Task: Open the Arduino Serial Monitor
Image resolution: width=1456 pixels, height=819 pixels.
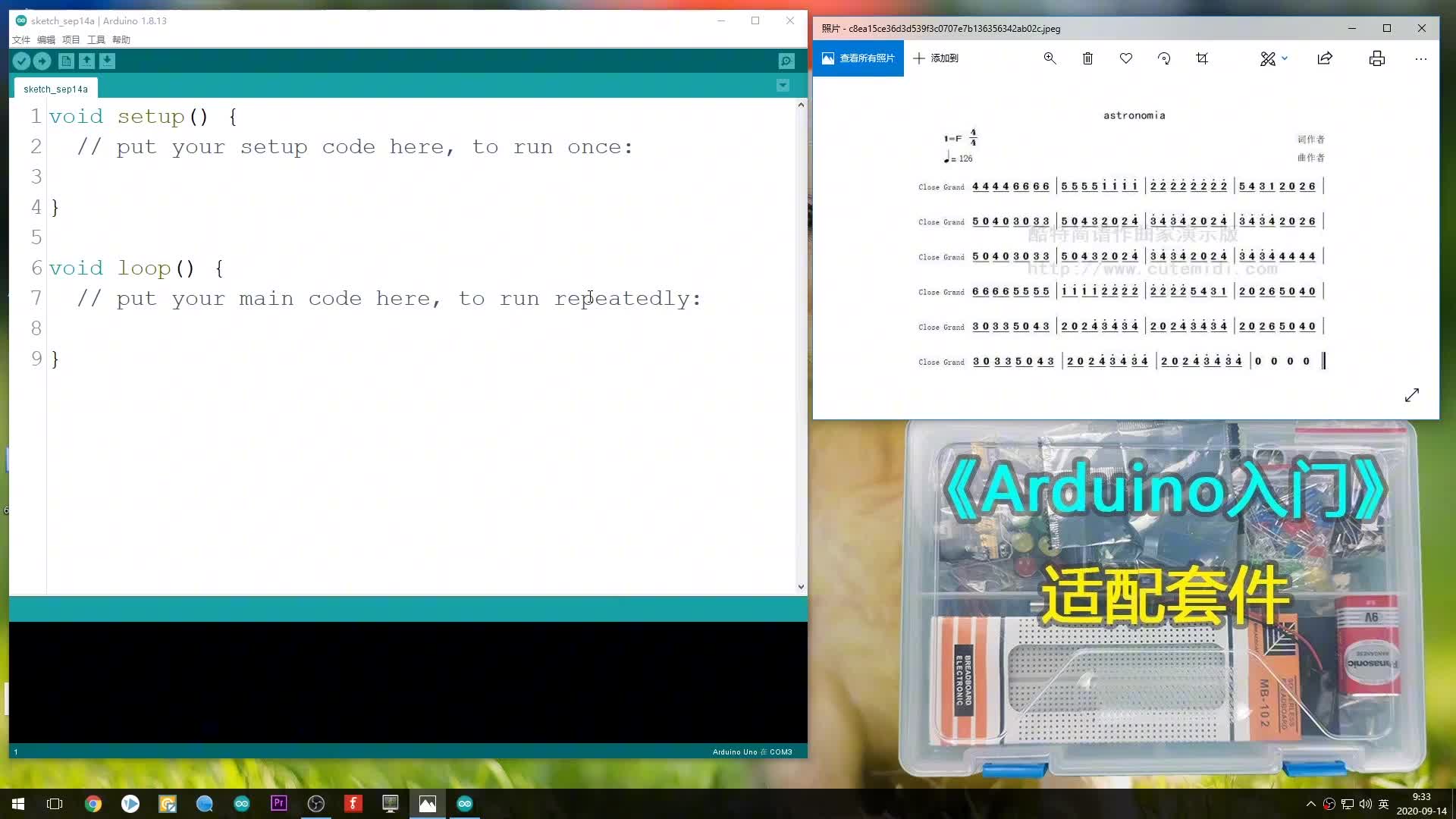Action: [786, 61]
